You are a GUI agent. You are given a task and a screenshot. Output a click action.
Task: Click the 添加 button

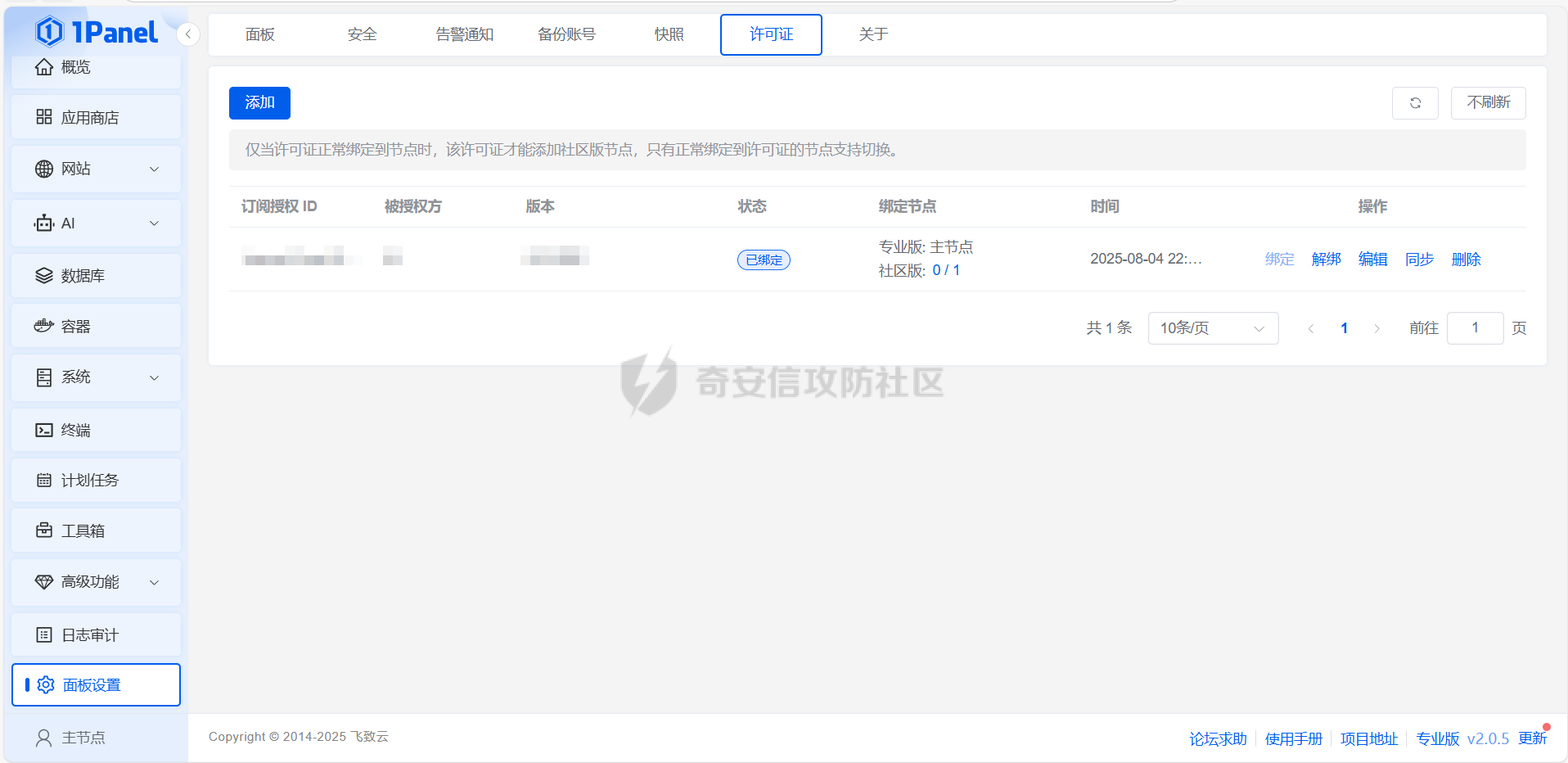[259, 103]
